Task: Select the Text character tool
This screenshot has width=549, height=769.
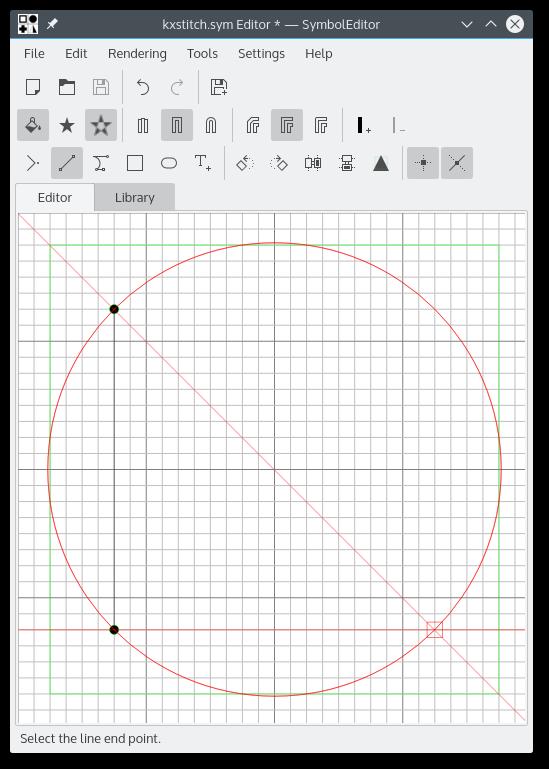Action: 203,163
